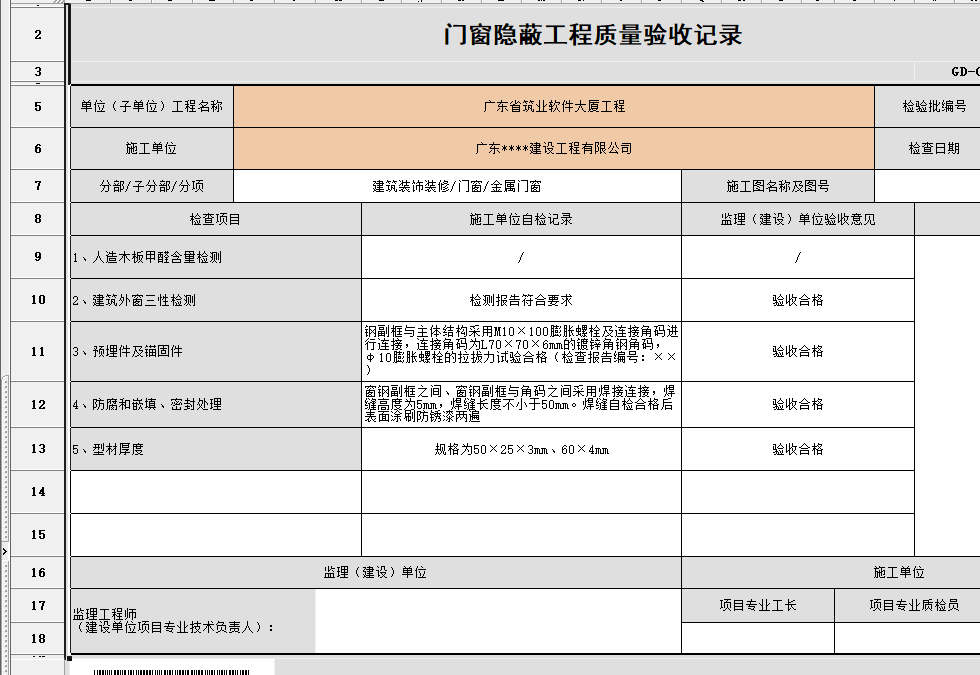Click the self-check record for 预埋件及锚固件

click(x=521, y=351)
